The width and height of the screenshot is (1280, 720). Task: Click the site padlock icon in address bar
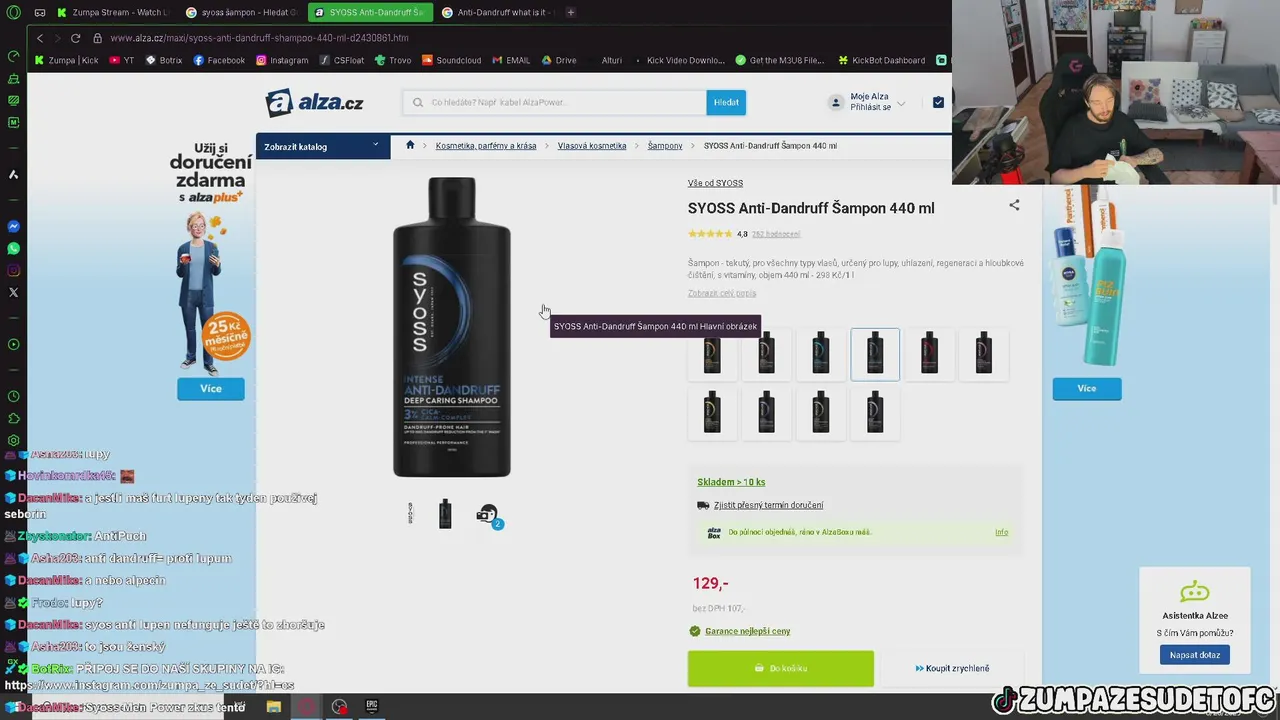[x=97, y=38]
